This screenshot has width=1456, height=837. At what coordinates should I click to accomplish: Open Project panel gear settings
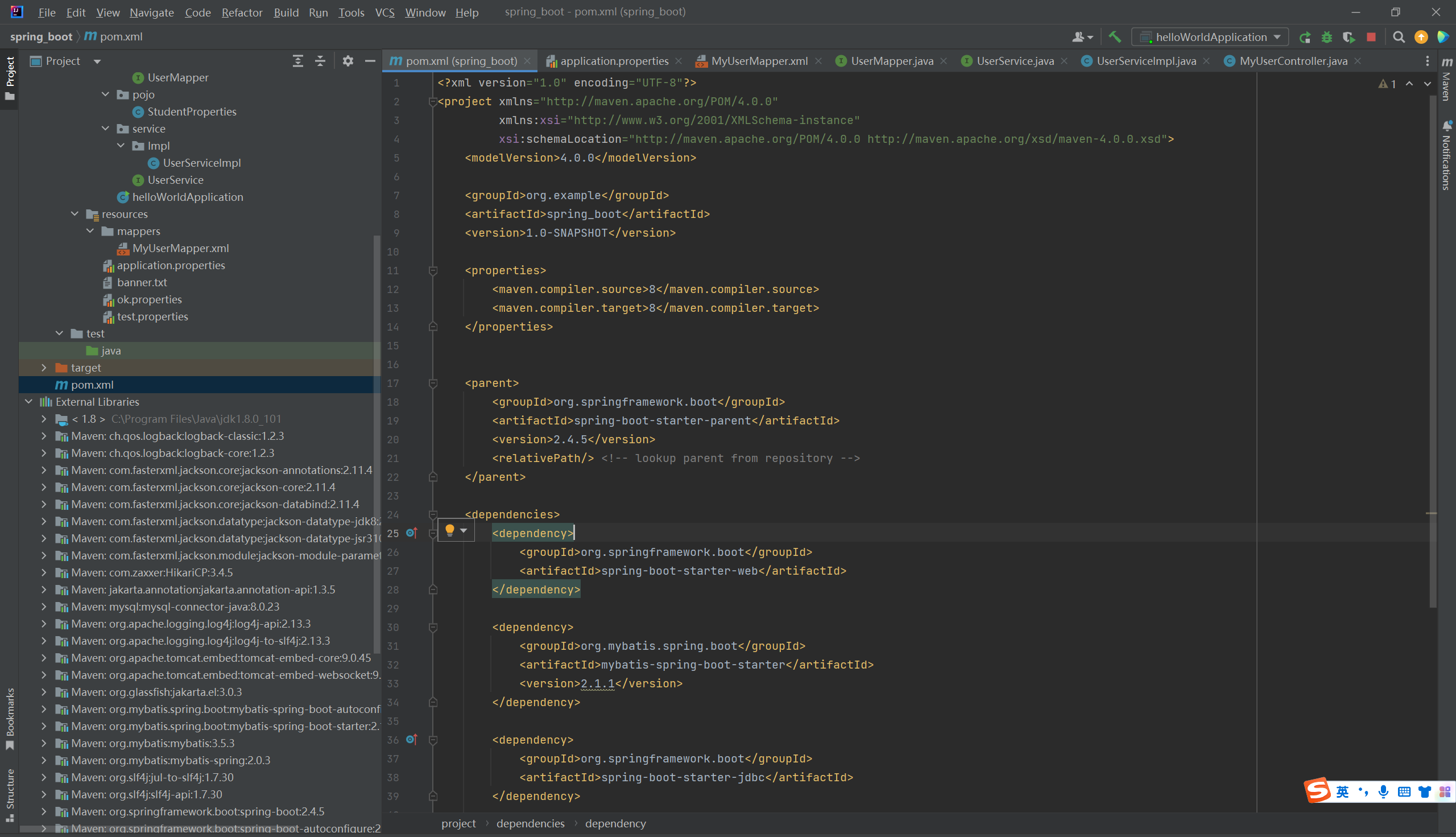click(x=348, y=61)
